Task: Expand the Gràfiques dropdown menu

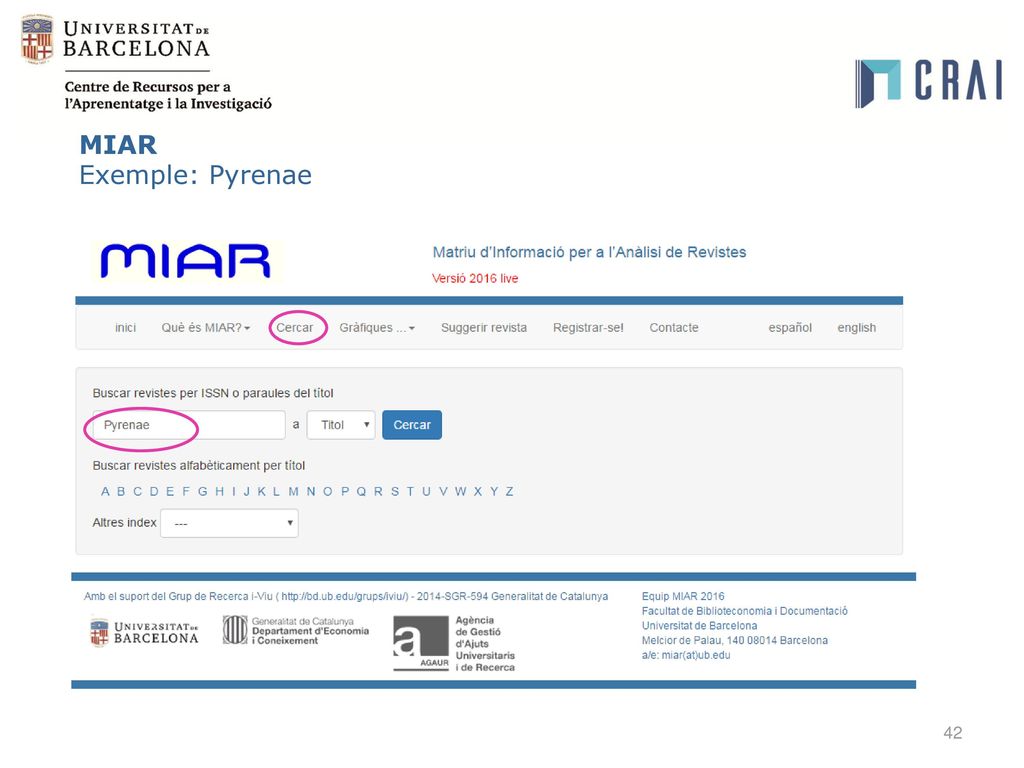Action: [377, 328]
